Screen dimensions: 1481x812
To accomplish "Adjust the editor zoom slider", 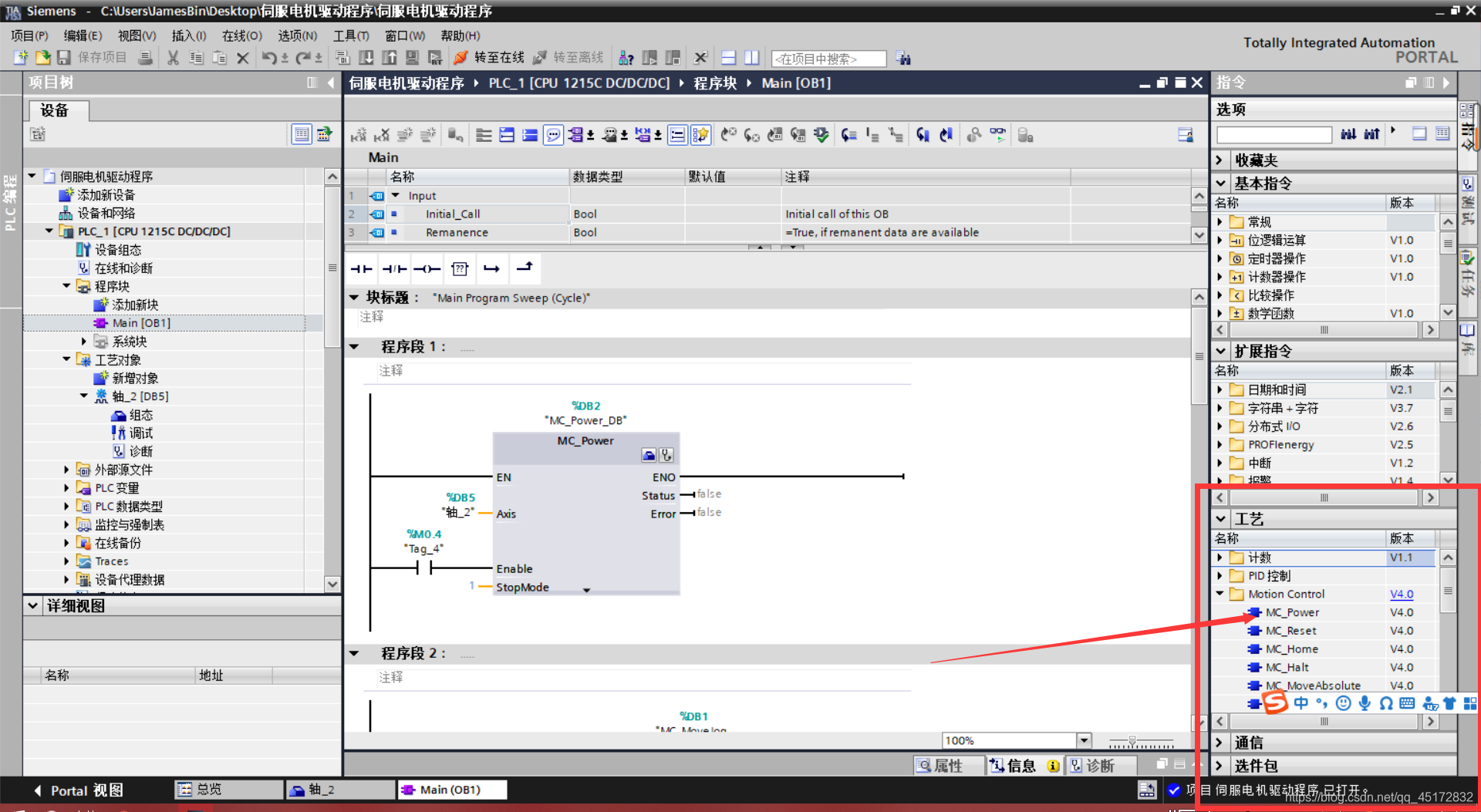I will click(x=1132, y=741).
